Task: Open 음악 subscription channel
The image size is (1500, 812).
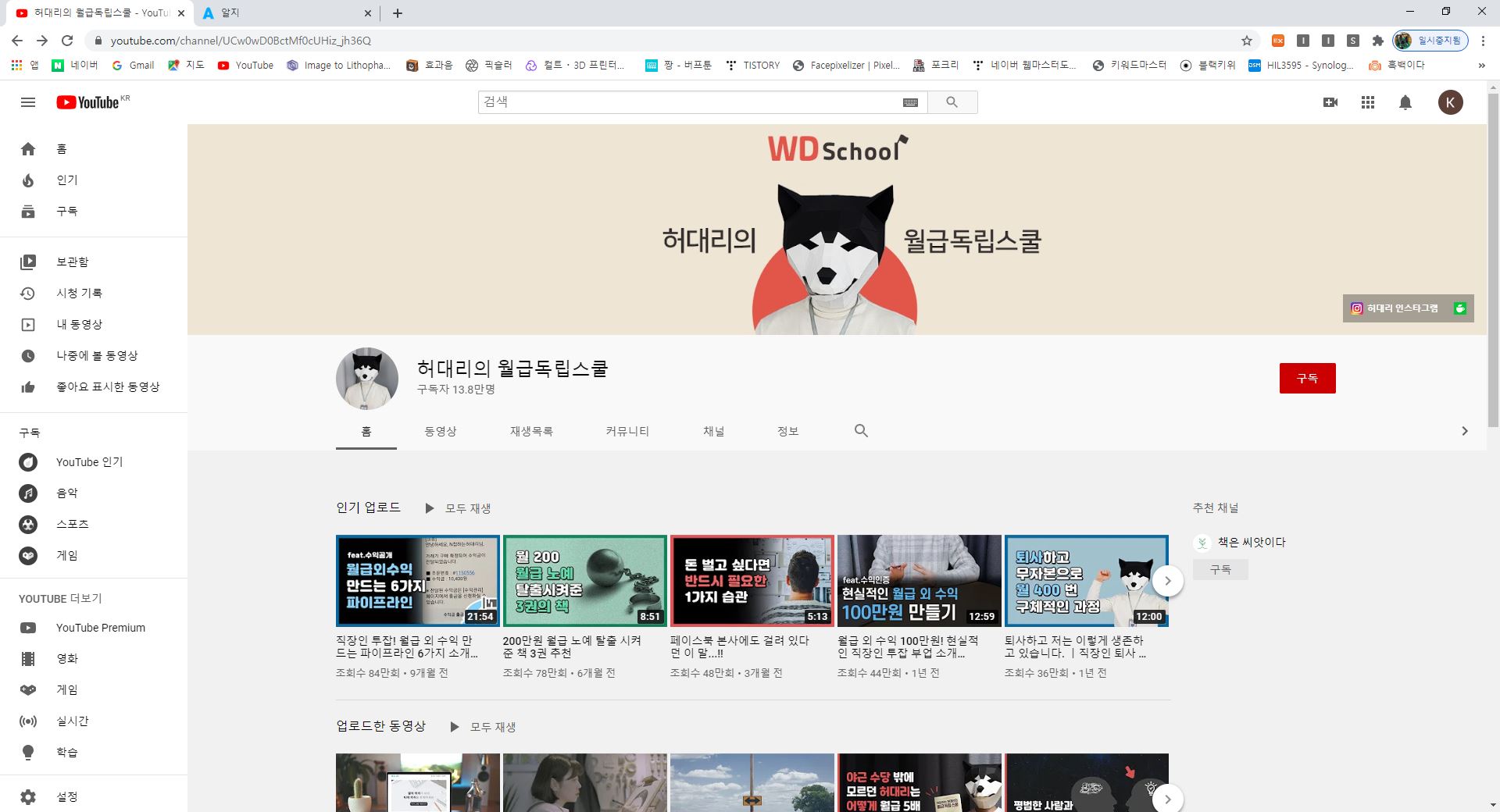Action: [94, 493]
